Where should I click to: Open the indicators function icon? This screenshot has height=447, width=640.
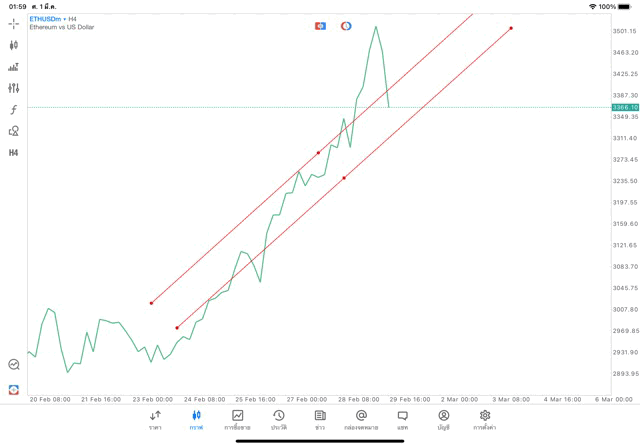[x=14, y=110]
